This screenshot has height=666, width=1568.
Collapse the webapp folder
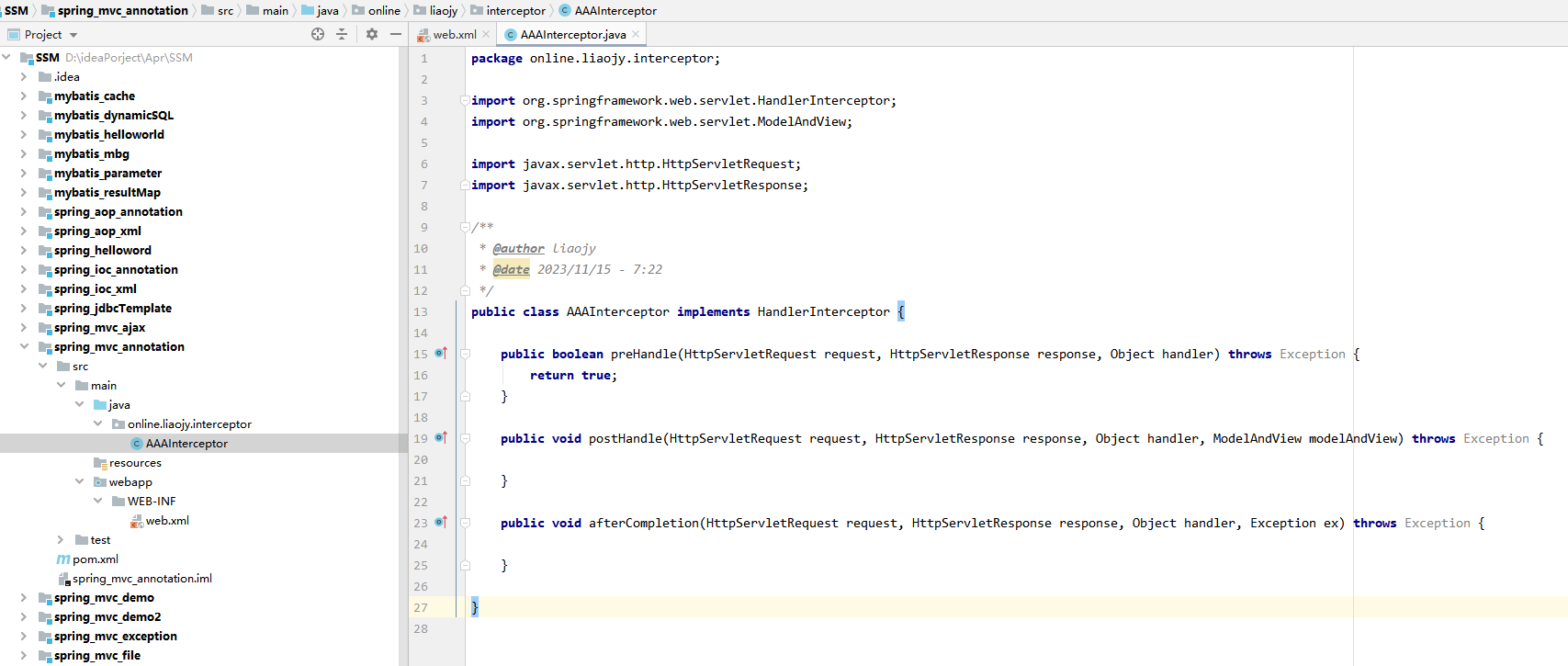coord(79,481)
